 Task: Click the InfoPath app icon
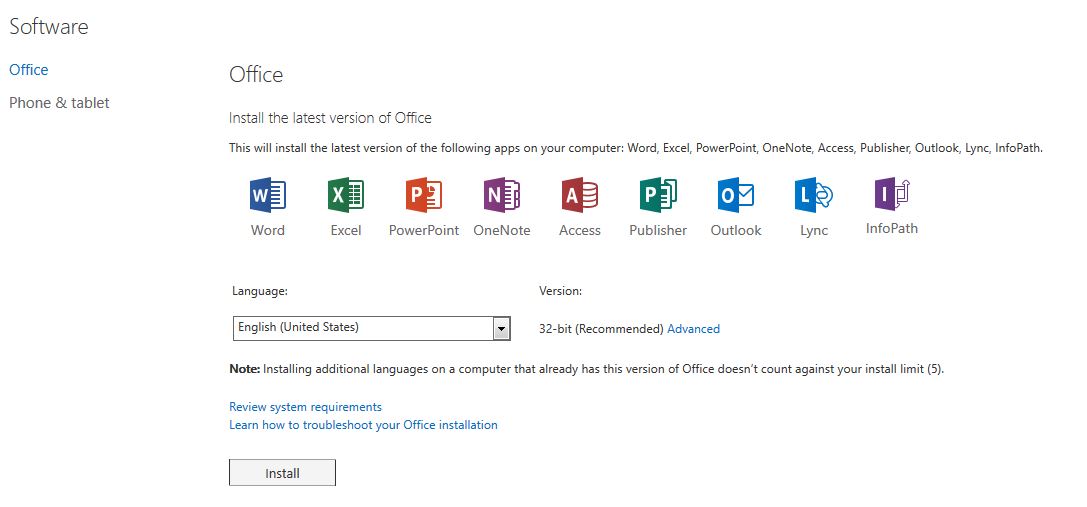click(891, 193)
